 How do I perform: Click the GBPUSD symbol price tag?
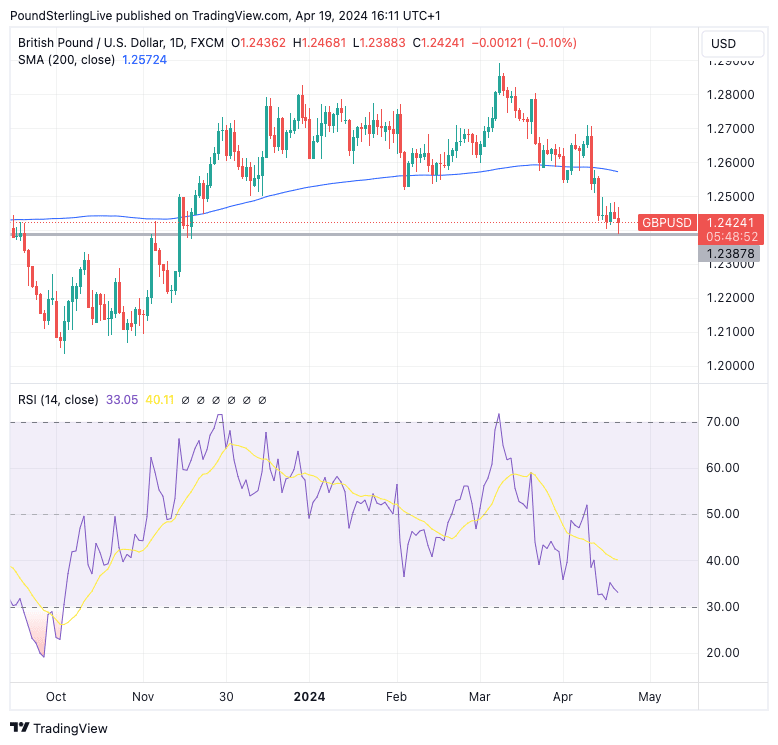pos(665,222)
